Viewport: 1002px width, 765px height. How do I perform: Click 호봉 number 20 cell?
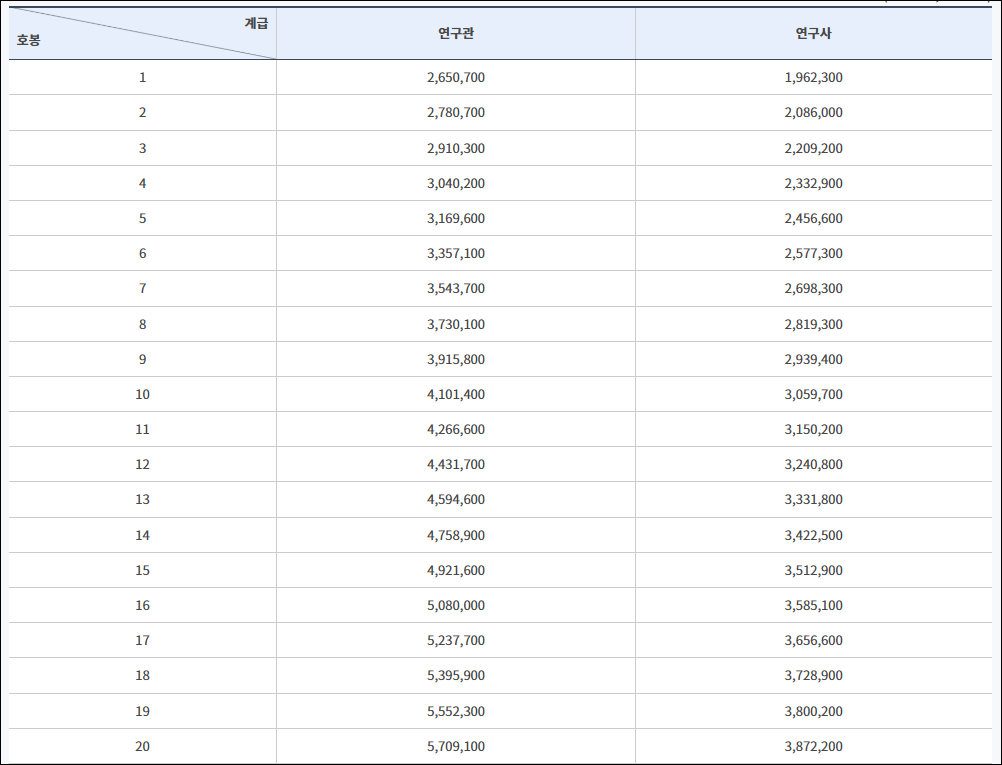click(x=143, y=746)
